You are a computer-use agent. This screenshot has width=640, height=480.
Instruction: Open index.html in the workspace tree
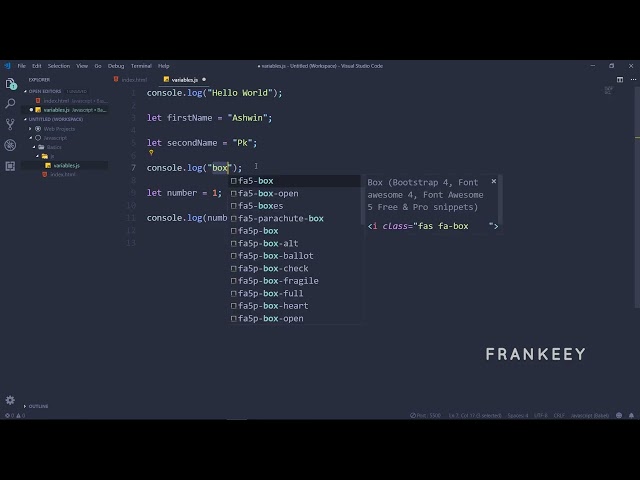coord(65,174)
